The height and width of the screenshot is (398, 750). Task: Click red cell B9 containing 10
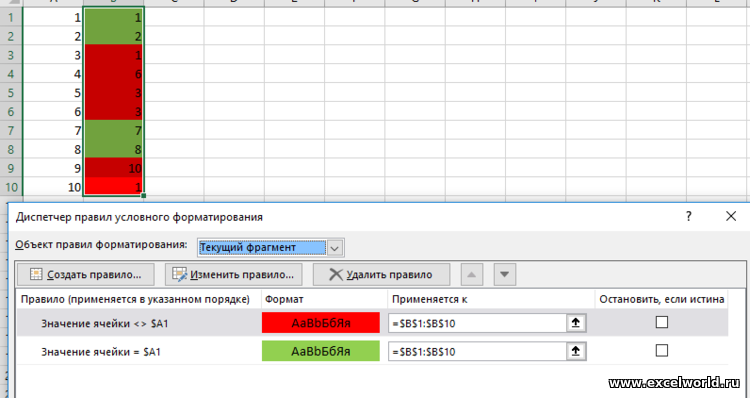(113, 168)
